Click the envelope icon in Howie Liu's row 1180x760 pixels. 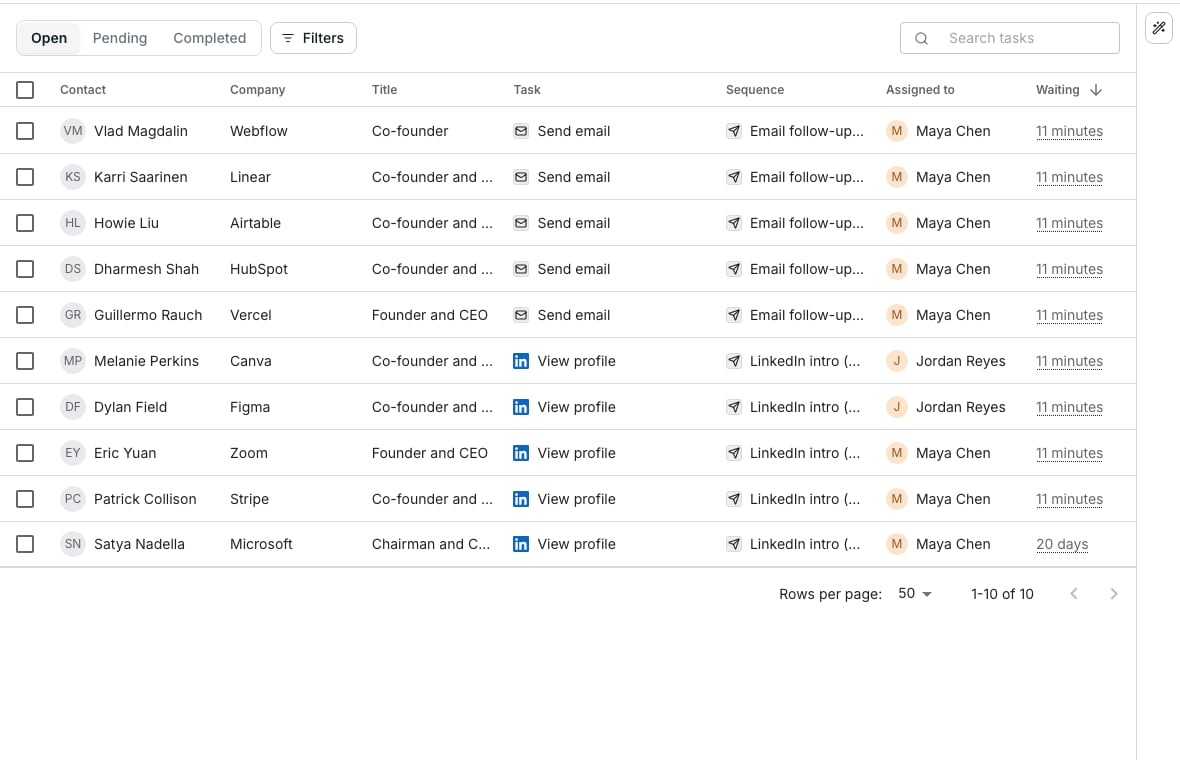[x=521, y=223]
